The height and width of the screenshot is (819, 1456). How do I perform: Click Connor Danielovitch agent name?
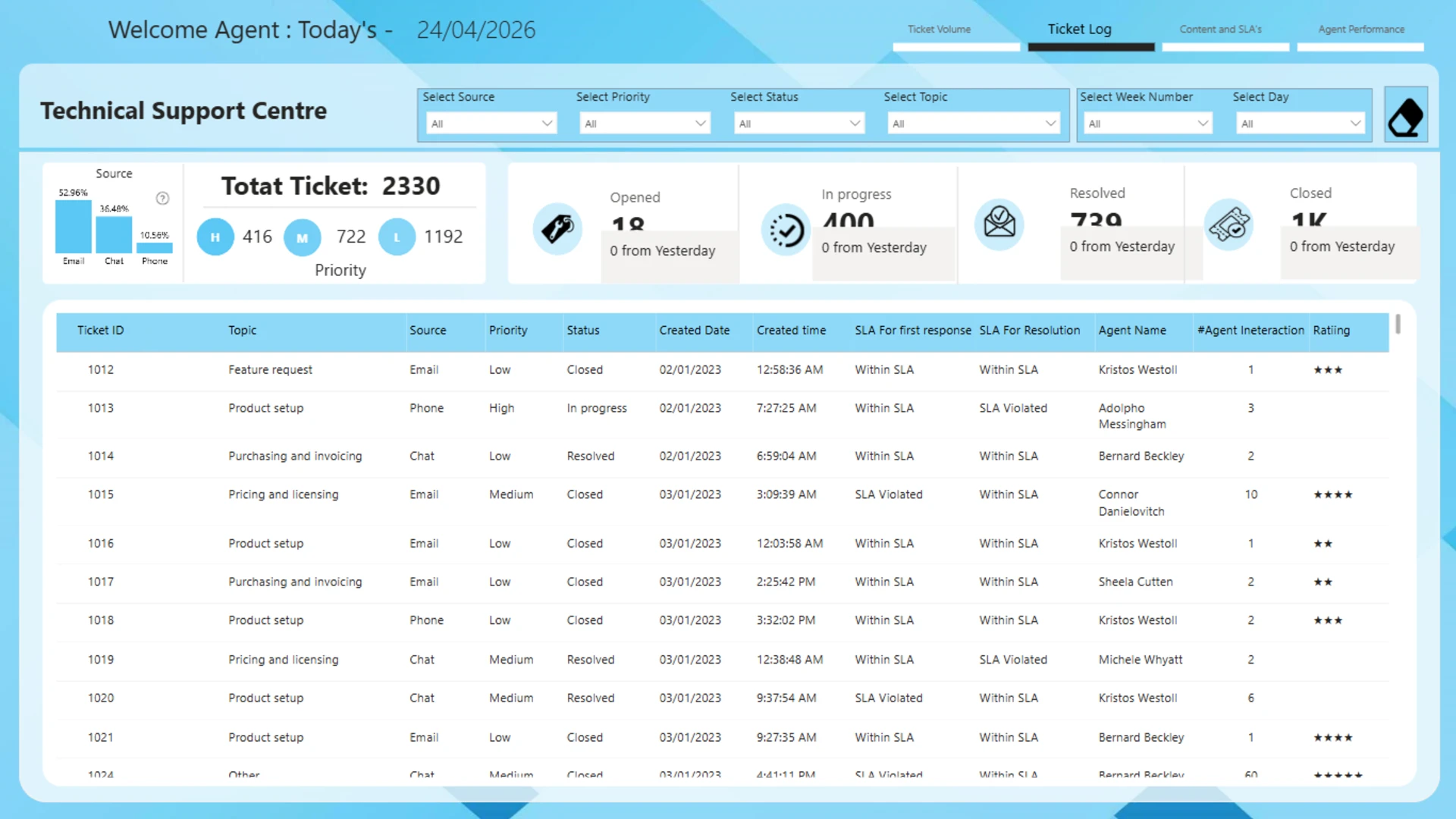pos(1131,503)
